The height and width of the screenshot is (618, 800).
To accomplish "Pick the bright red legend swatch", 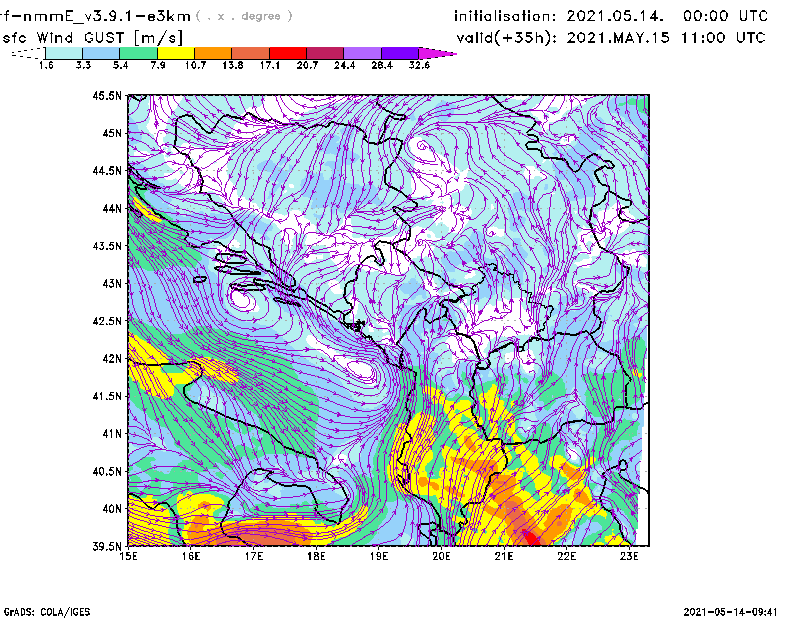I will [288, 53].
